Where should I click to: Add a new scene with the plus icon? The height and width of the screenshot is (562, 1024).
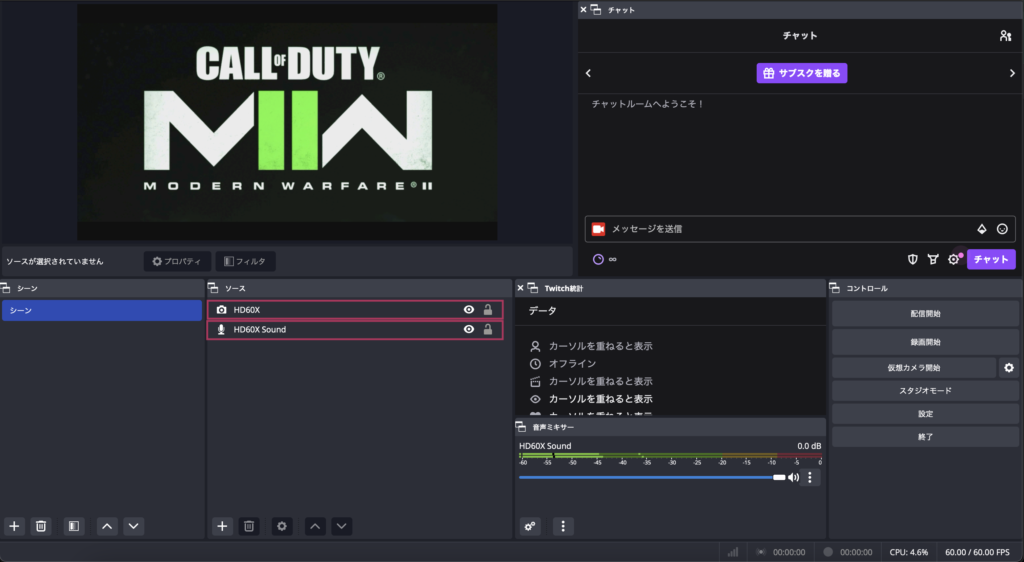[14, 526]
